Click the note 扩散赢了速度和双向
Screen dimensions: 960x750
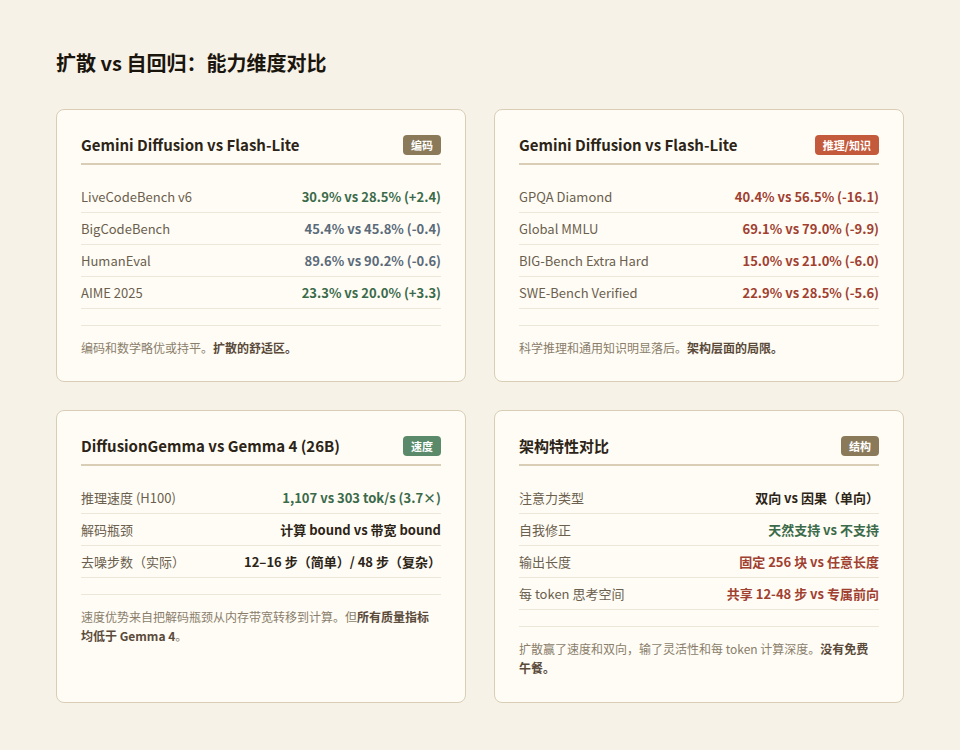tap(694, 658)
